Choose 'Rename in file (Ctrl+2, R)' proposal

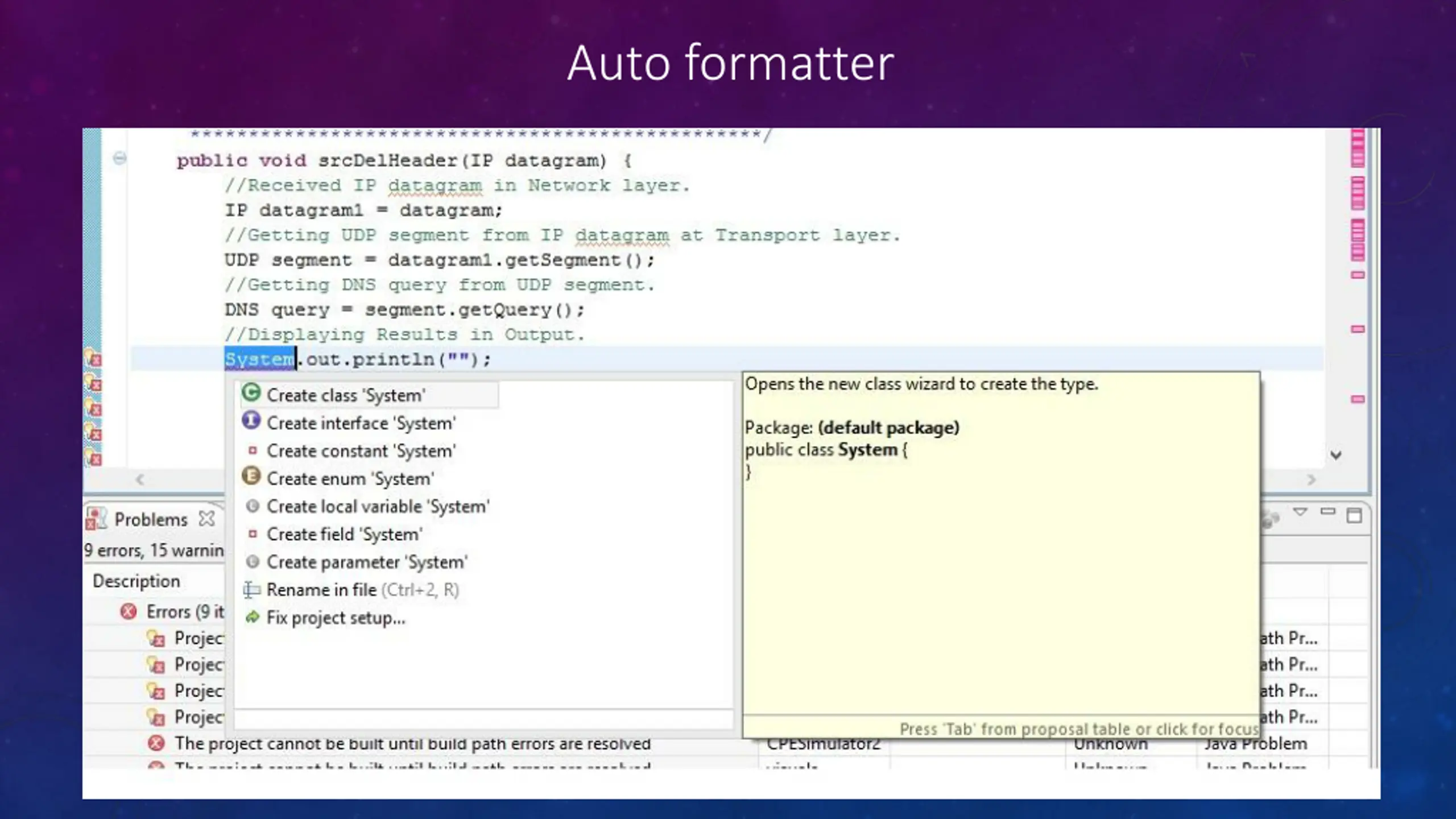click(x=363, y=590)
